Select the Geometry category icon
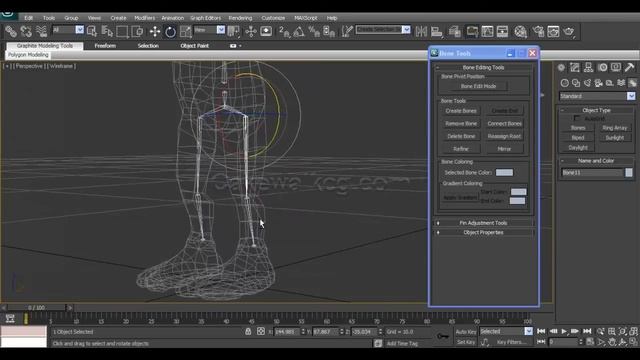640x360 pixels. (x=564, y=83)
